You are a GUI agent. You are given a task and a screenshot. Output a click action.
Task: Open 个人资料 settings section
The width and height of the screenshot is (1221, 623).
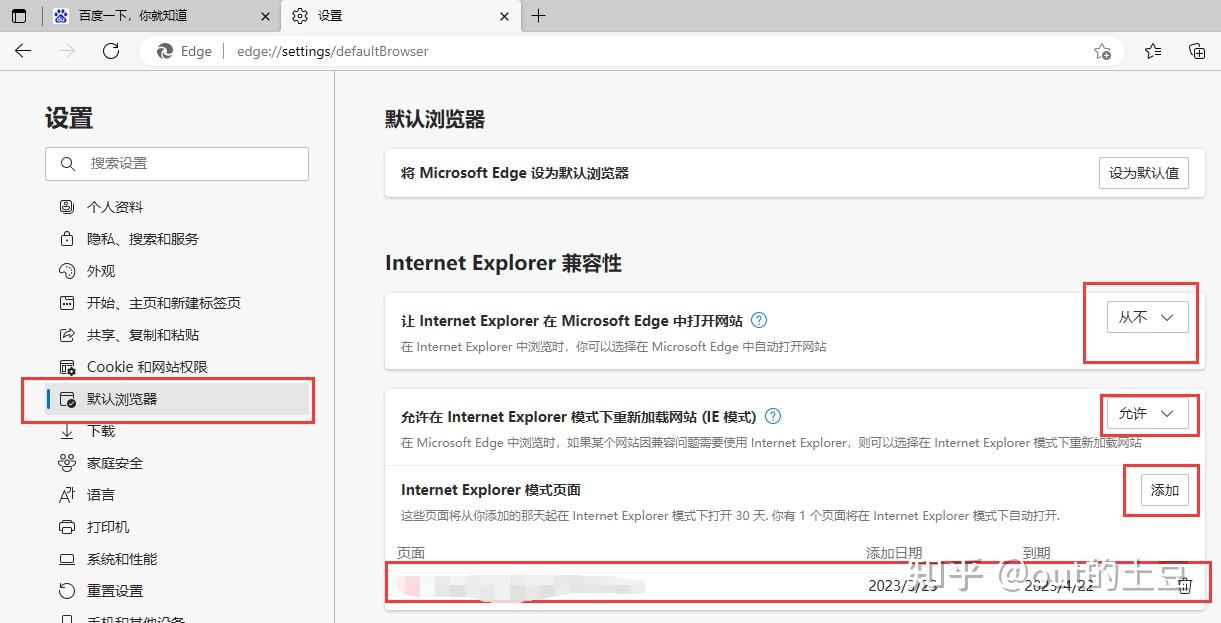(x=115, y=207)
